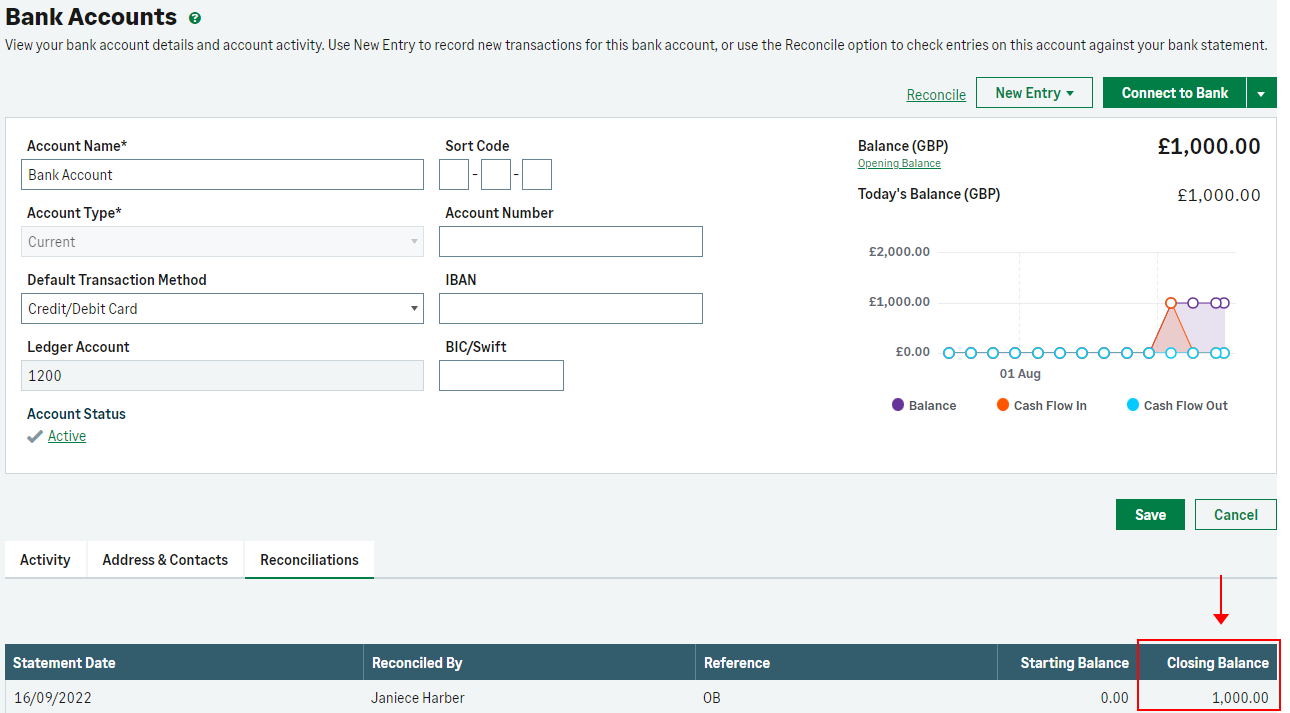The image size is (1290, 713).
Task: Toggle the Balance legend purple dot
Action: [898, 405]
